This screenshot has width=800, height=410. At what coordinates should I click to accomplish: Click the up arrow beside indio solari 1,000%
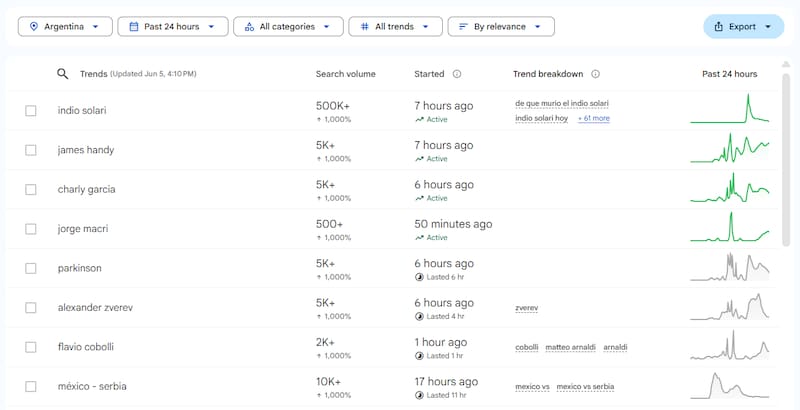point(319,119)
